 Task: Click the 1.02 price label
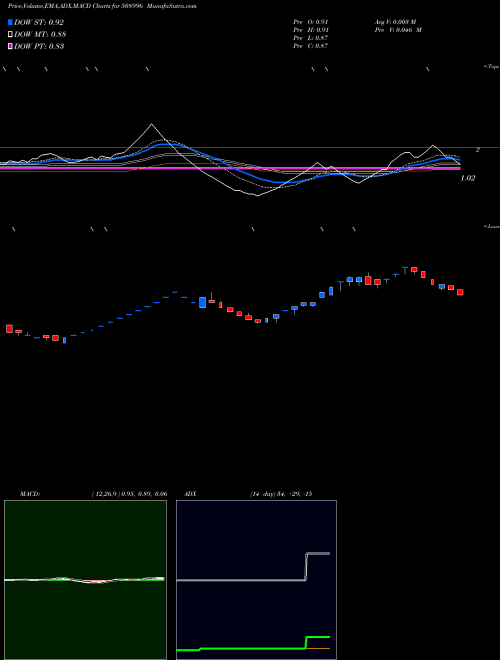[468, 178]
